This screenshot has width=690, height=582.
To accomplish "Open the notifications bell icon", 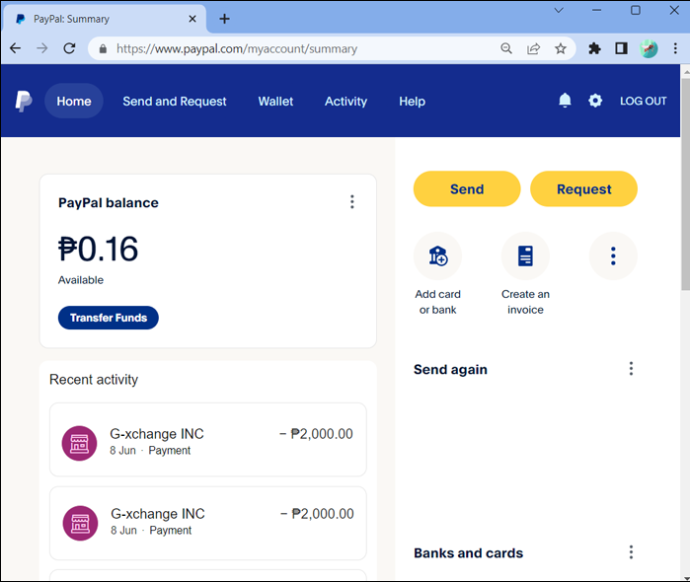I will pyautogui.click(x=565, y=101).
